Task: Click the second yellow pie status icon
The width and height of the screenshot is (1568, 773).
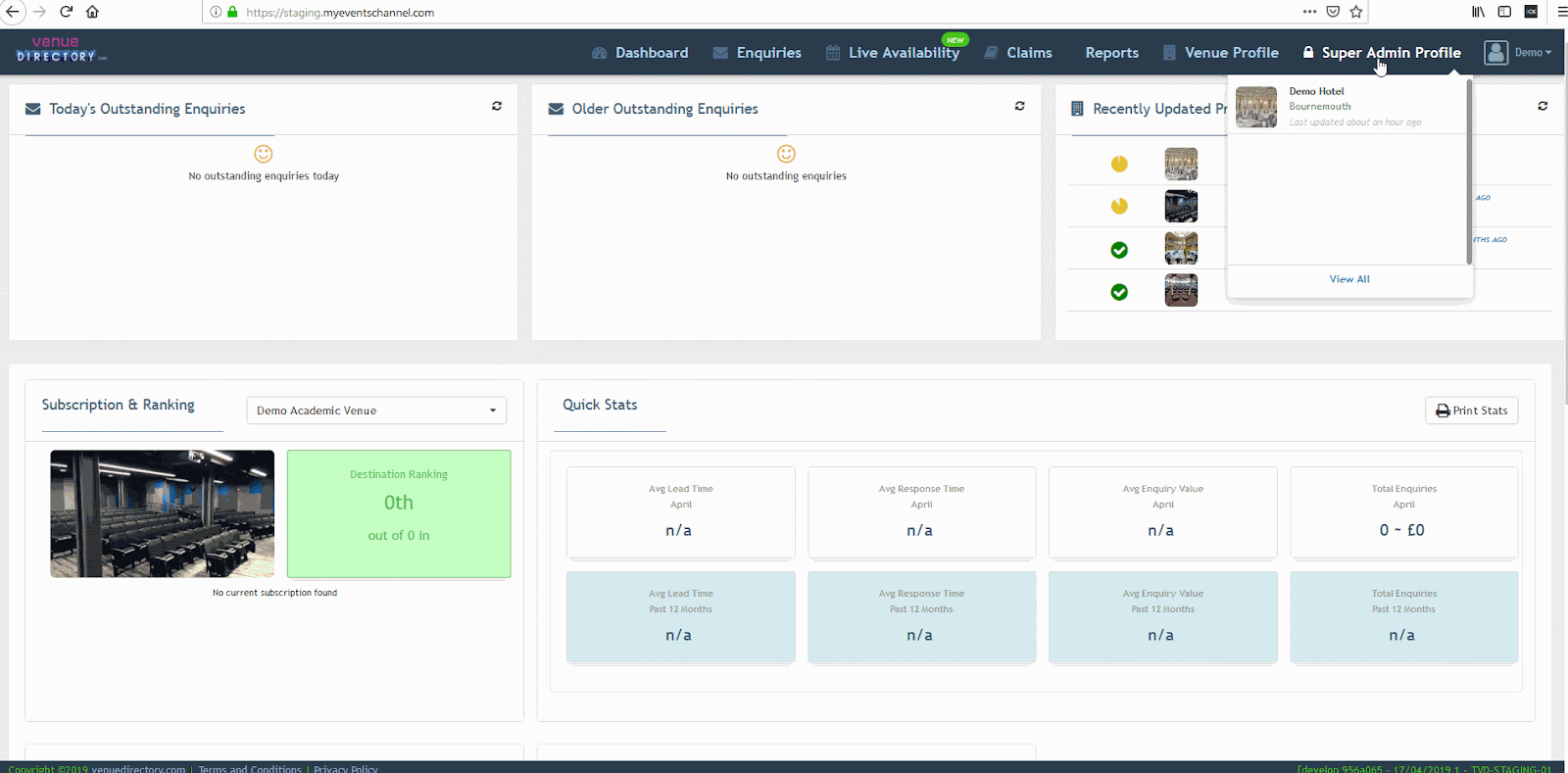Action: pos(1119,206)
